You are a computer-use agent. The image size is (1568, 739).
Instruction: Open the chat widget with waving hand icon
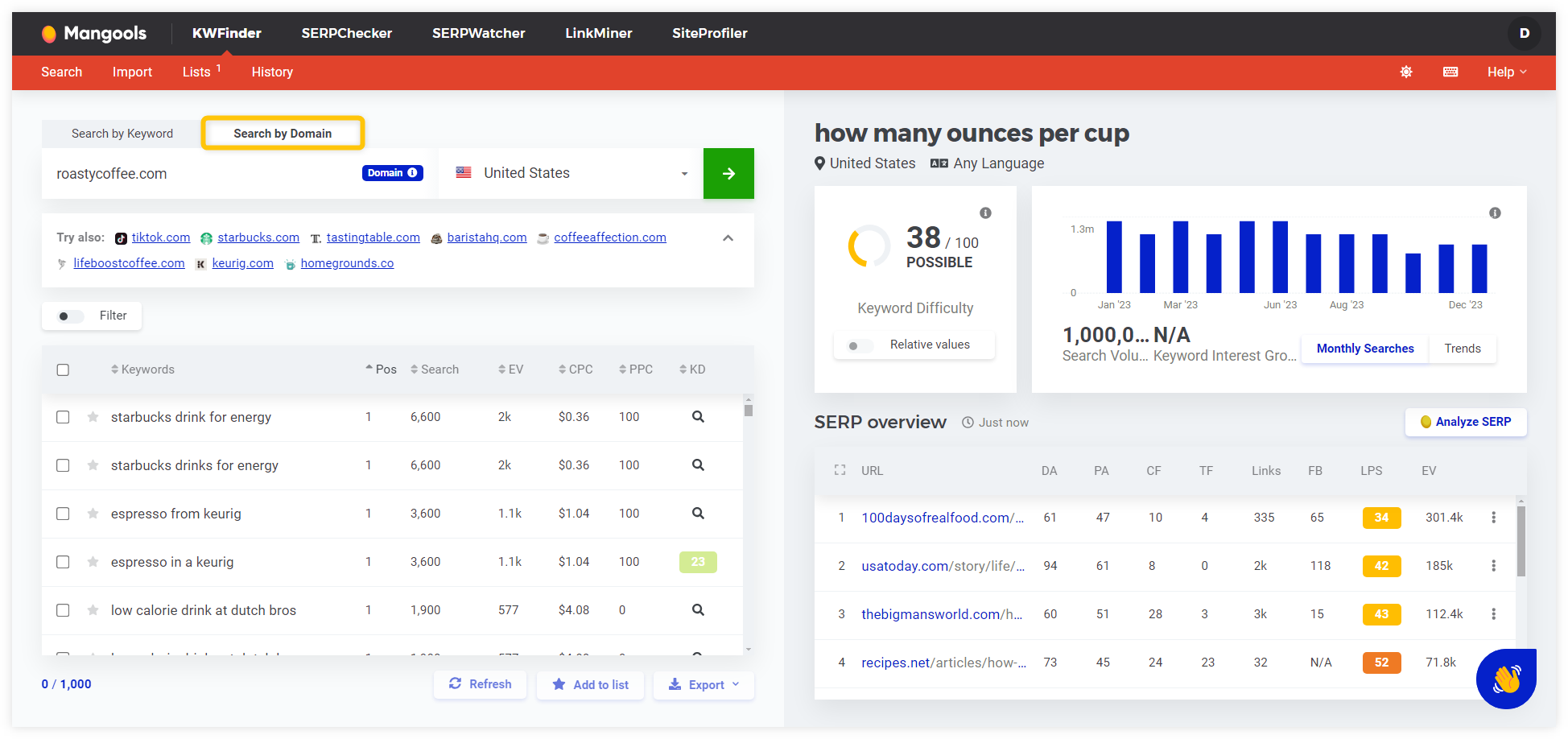(x=1506, y=679)
